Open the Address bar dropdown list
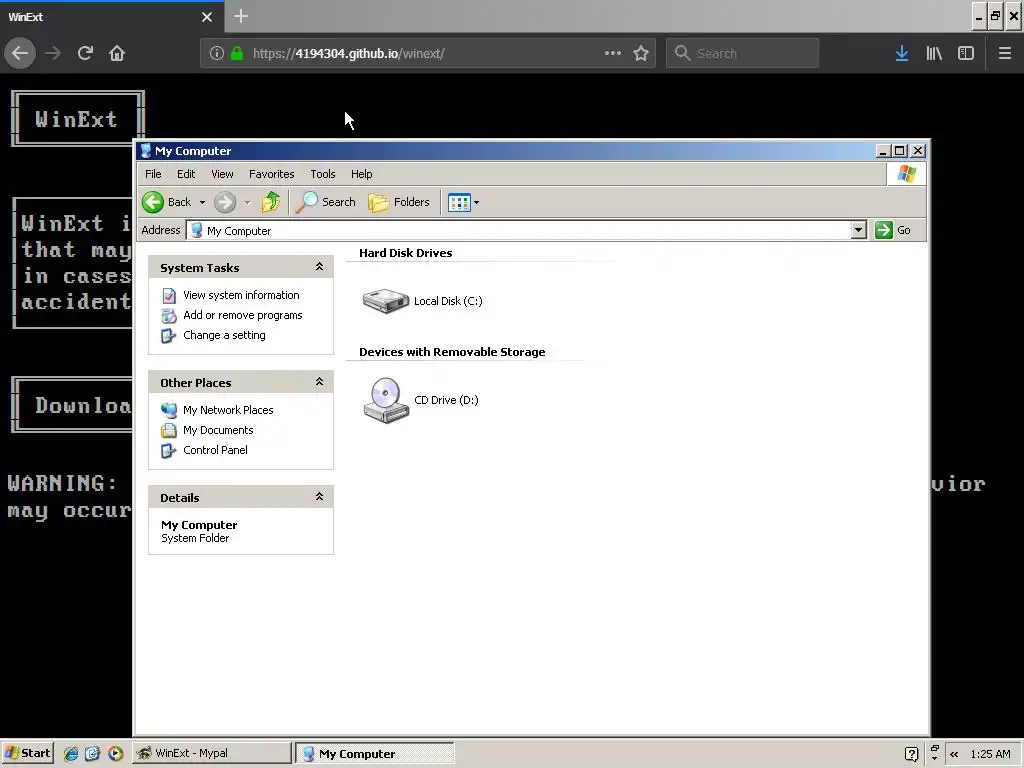Screen dimensions: 1024x768 (x=859, y=230)
